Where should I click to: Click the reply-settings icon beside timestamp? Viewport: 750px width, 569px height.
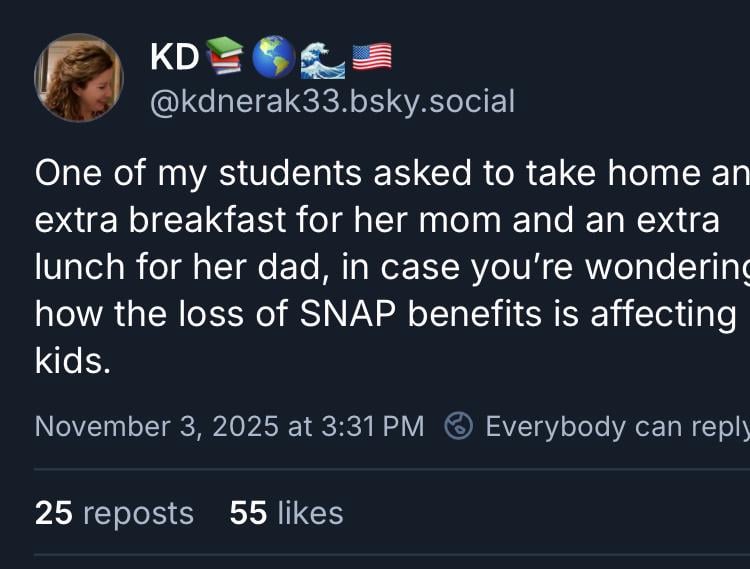[x=458, y=427]
